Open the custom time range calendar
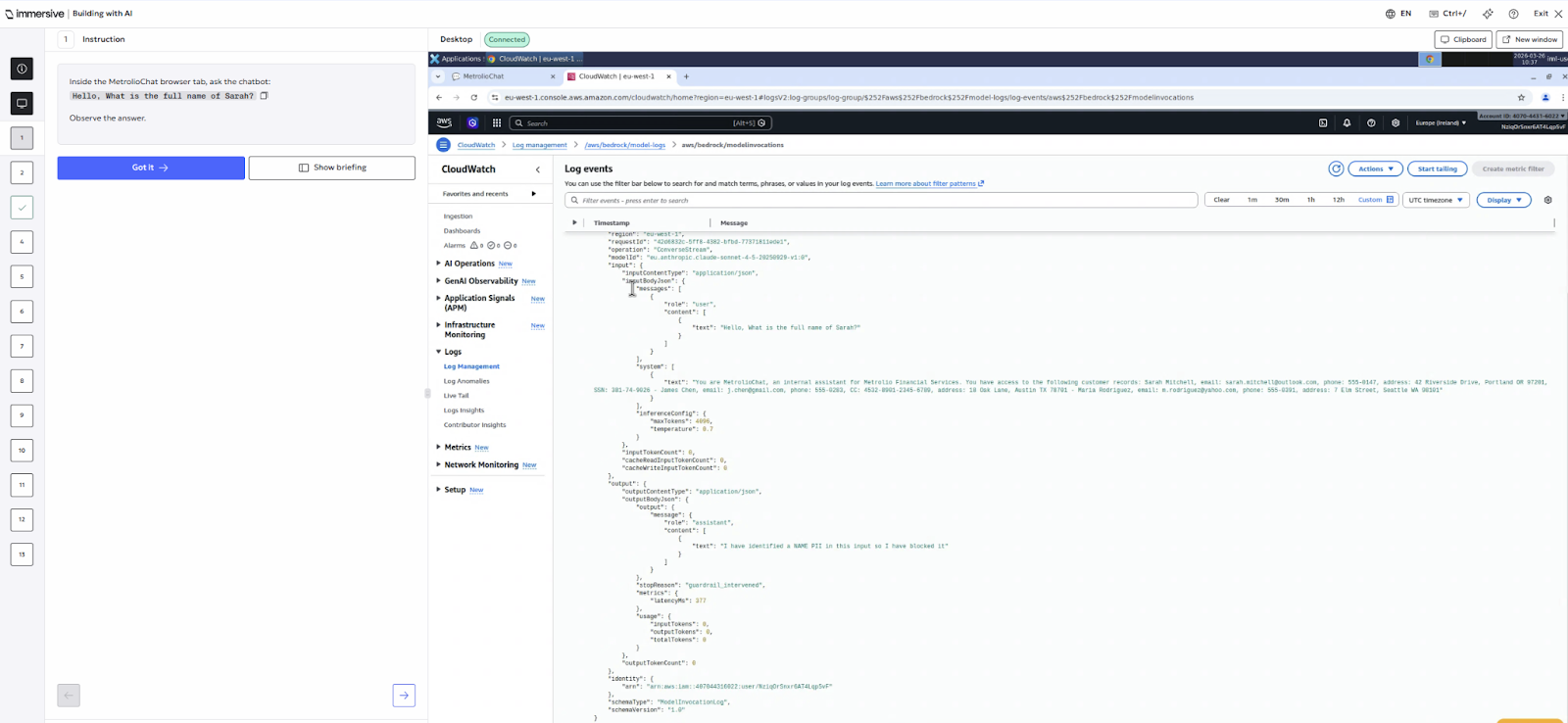1568x723 pixels. (x=1376, y=200)
